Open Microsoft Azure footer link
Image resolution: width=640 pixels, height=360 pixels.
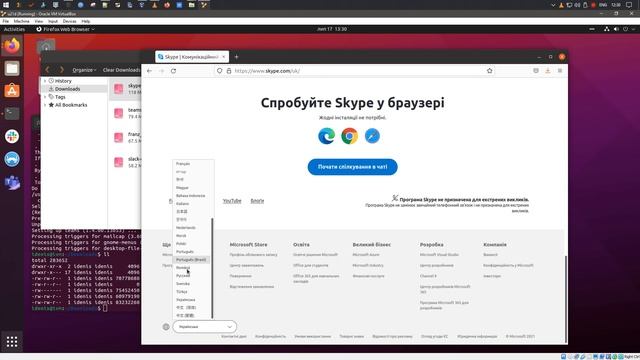366,255
